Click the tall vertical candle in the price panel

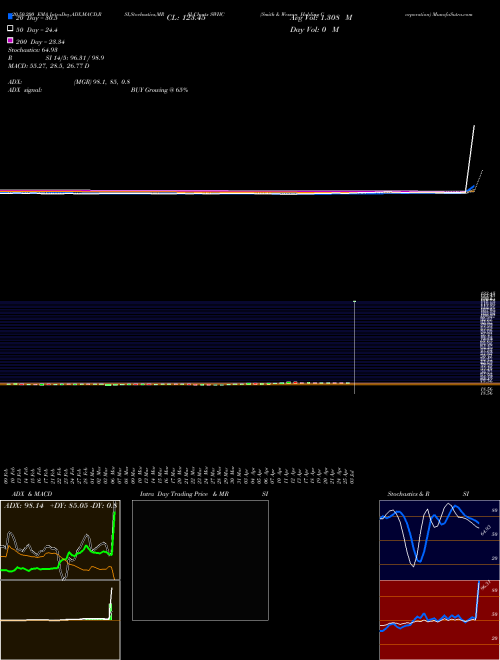pyautogui.click(x=354, y=347)
